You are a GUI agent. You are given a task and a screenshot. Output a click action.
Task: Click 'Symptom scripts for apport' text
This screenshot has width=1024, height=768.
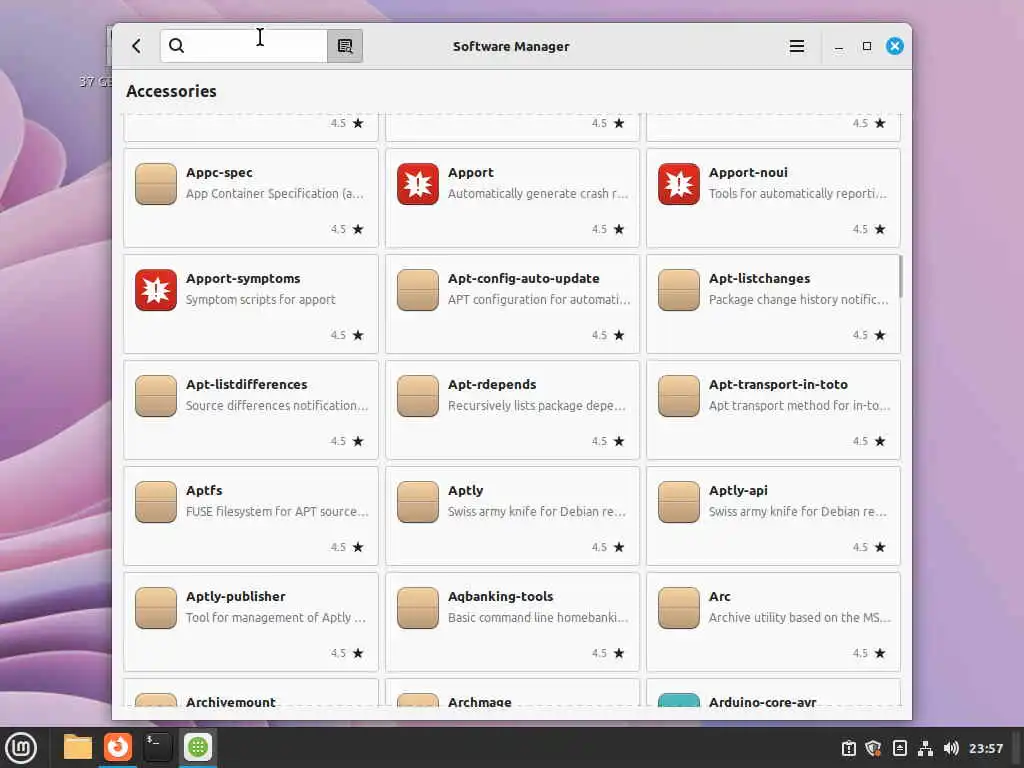(x=261, y=299)
